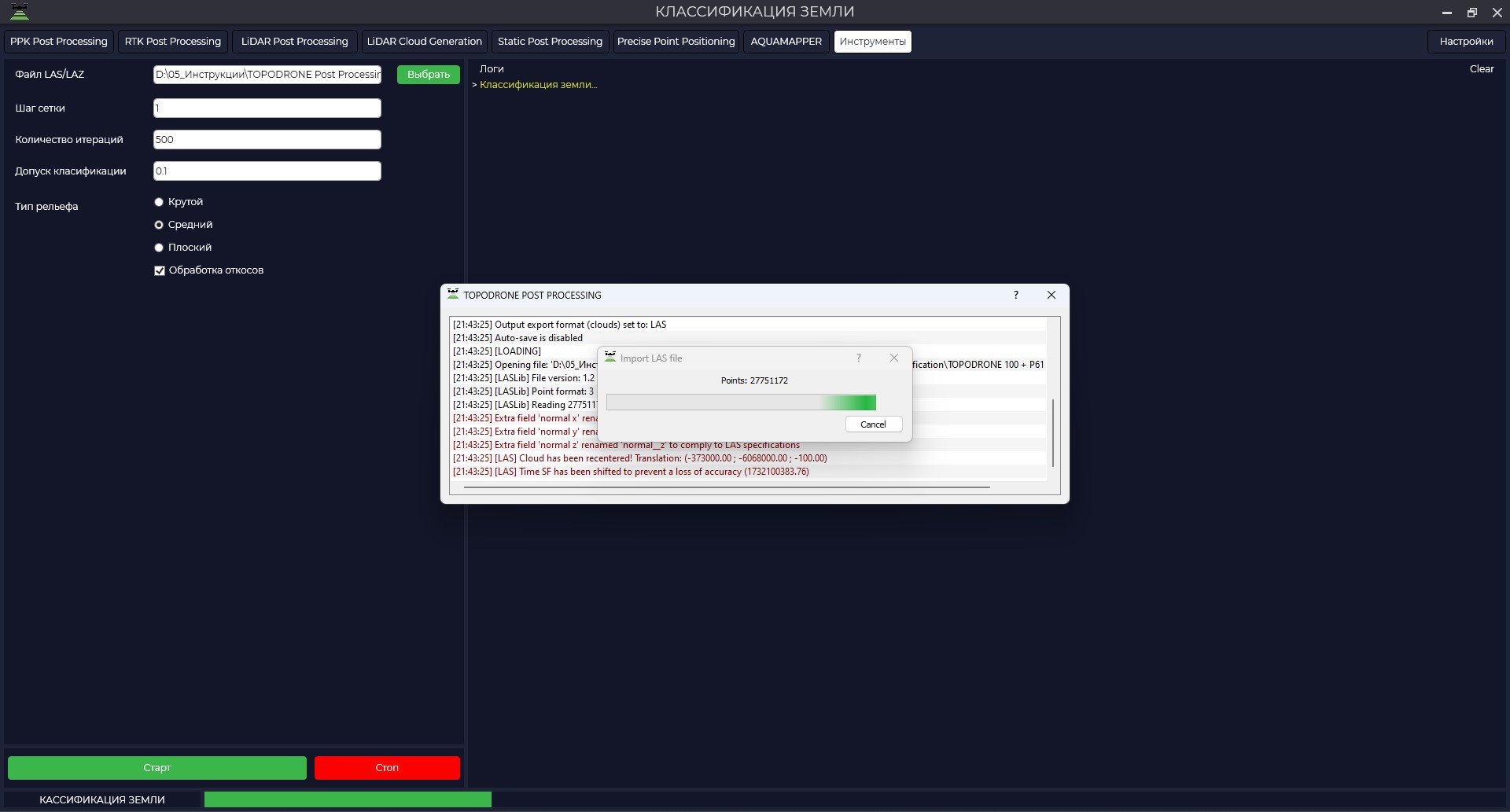Click the red Стоп button
Viewport: 1510px width, 812px height.
click(387, 768)
